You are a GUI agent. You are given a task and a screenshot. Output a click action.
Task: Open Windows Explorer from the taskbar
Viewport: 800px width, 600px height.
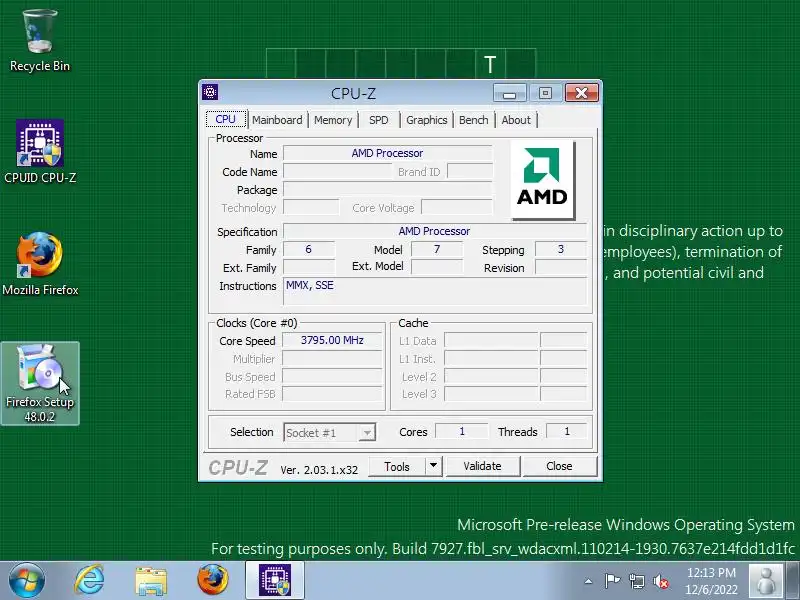(151, 581)
